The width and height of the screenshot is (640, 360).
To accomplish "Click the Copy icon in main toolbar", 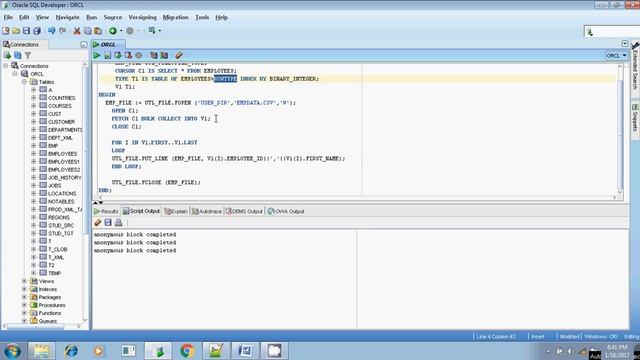I will coord(87,31).
